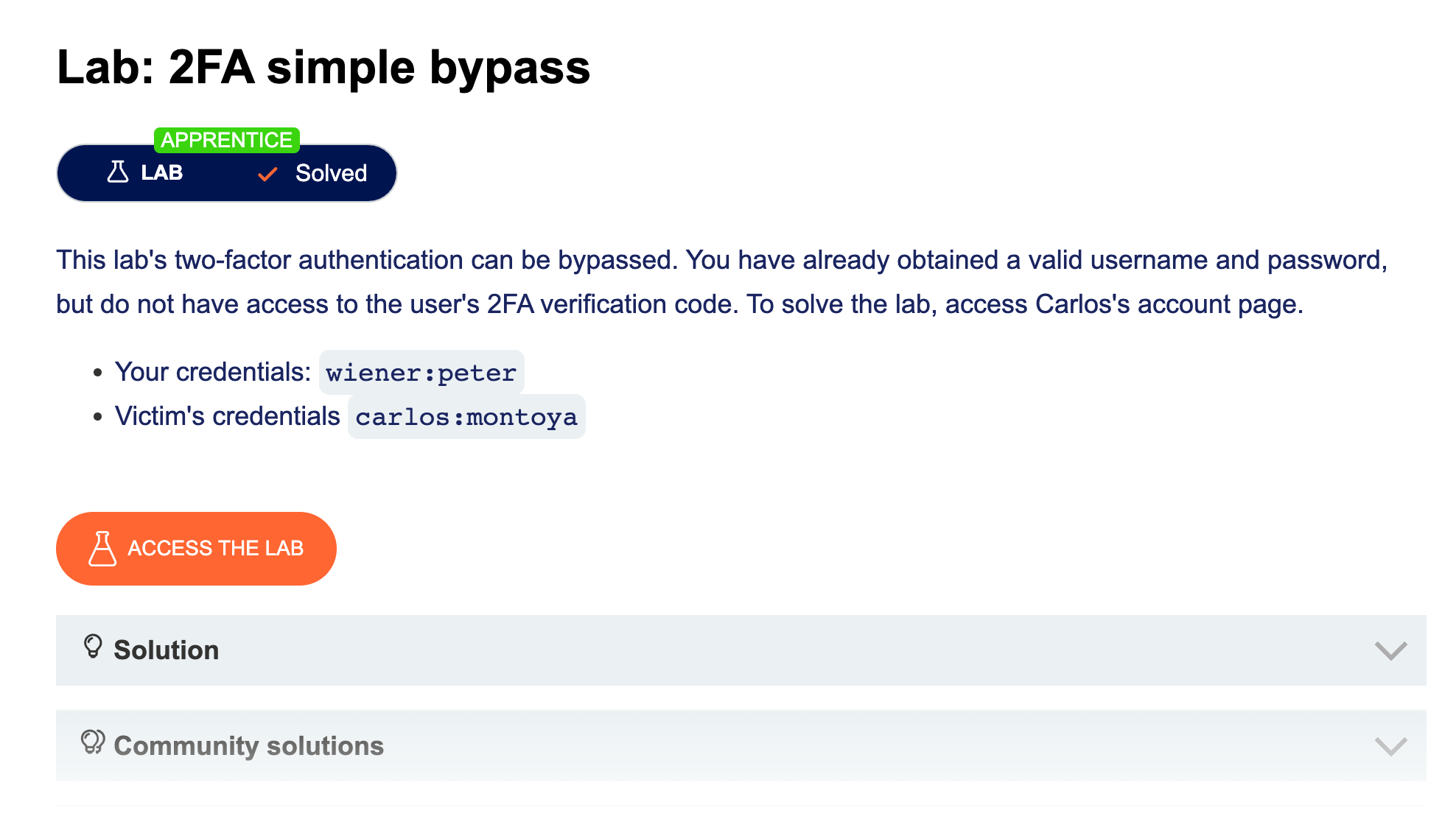The image size is (1456, 822).
Task: Click the green APPRENTICE difficulty badge
Action: 226,140
